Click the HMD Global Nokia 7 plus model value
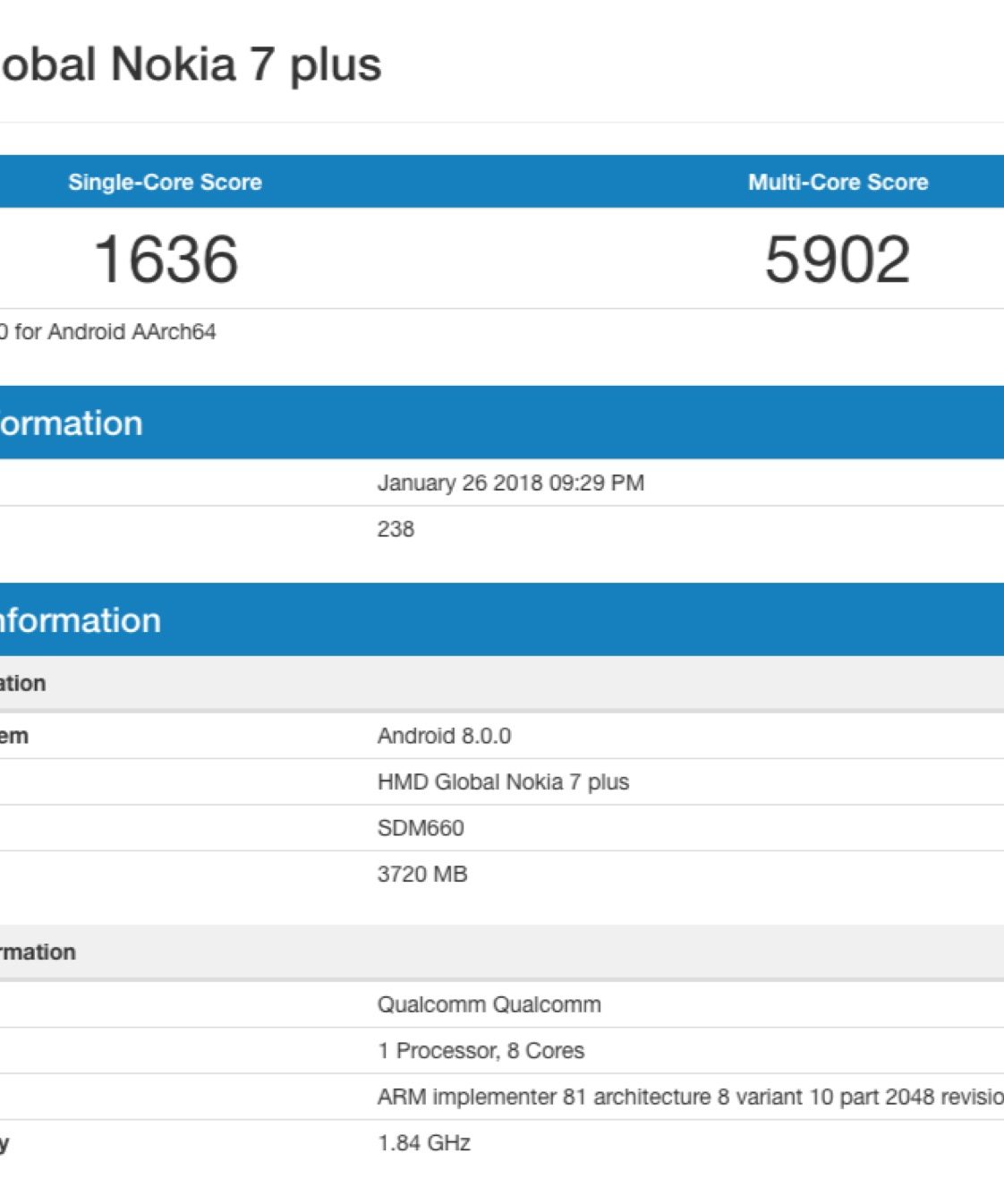Screen dimensions: 1004x1204 point(503,782)
